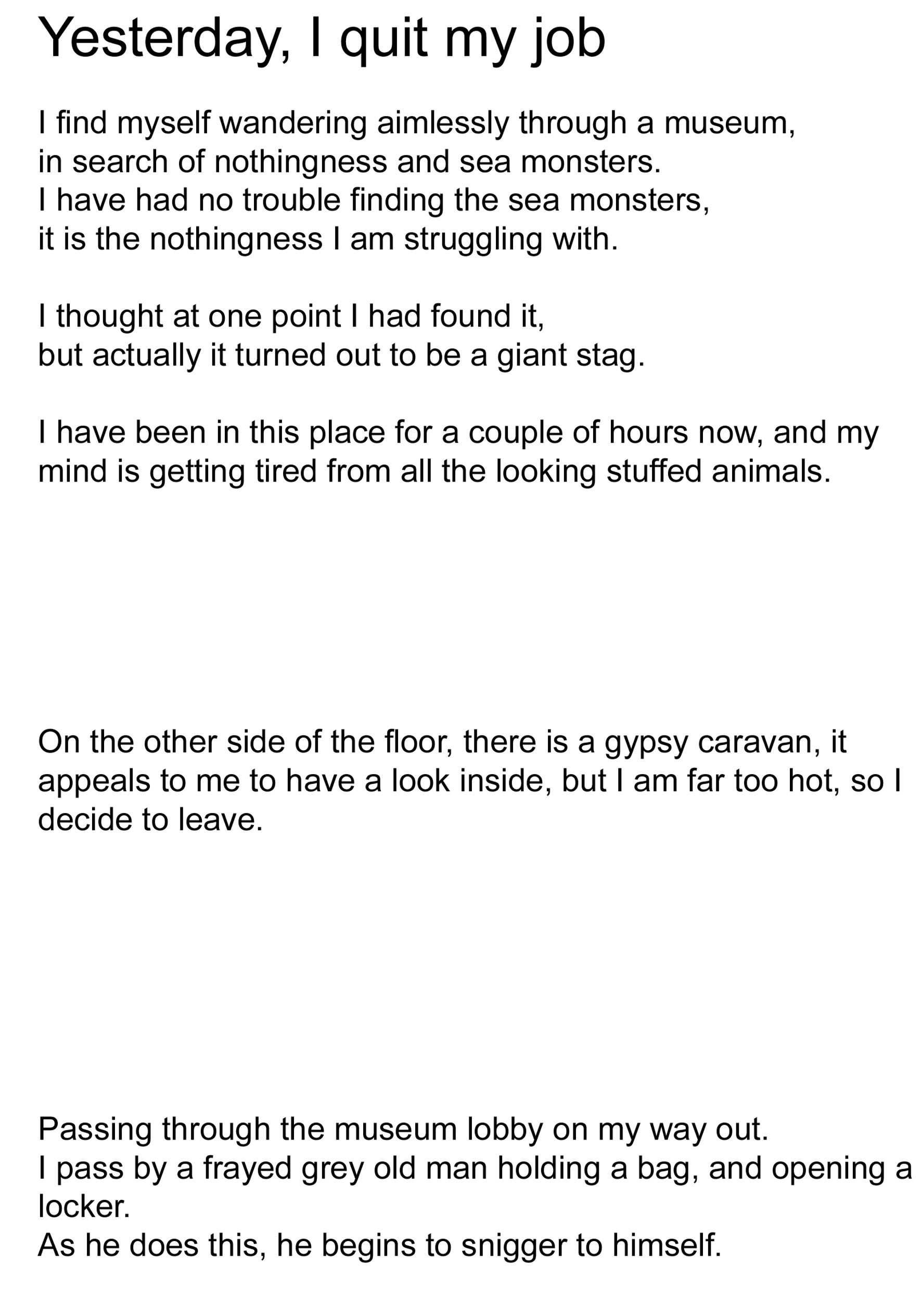Click the line "decide to leave."
The width and height of the screenshot is (922, 1316).
(x=150, y=819)
